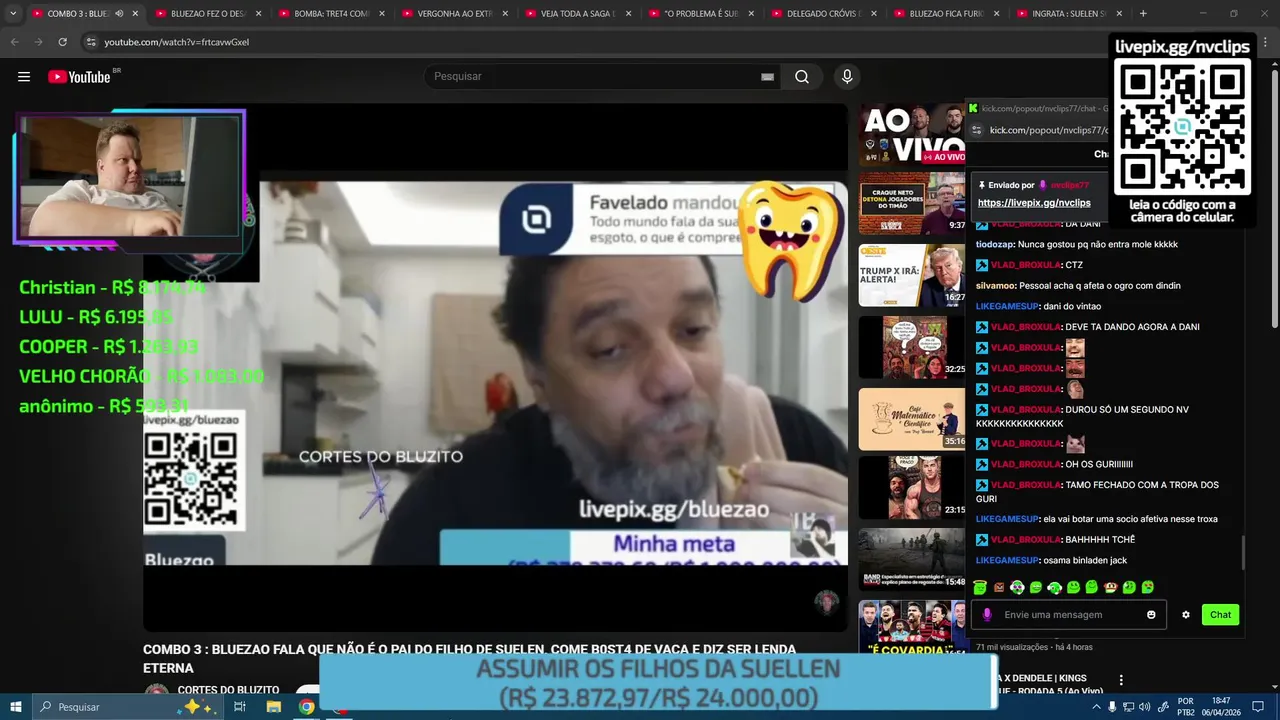Screen dimensions: 1280x720
Task: Go forward in browser history
Action: [x=38, y=42]
